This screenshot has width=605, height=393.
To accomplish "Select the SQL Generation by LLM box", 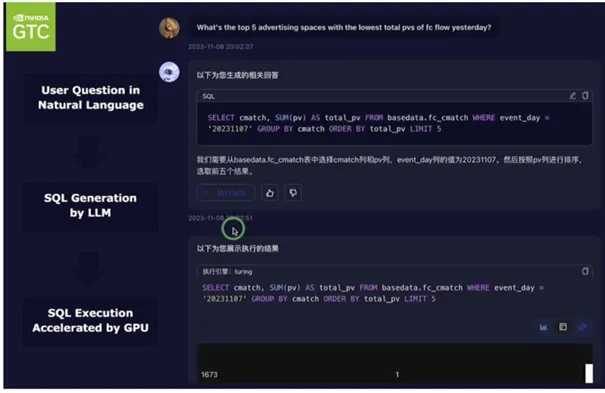I will 91,206.
